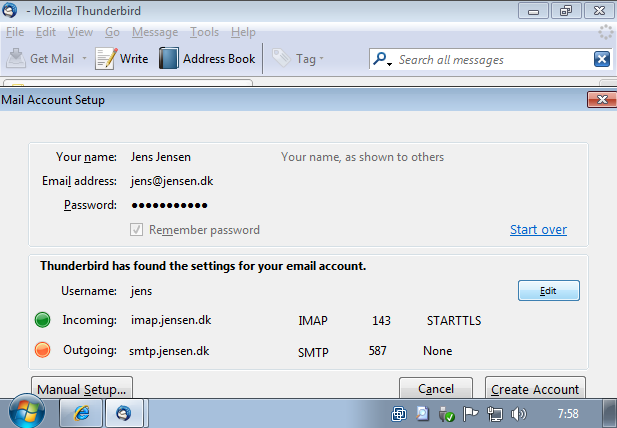
Task: Click the email address jens@jensen.dk field
Action: 172,181
